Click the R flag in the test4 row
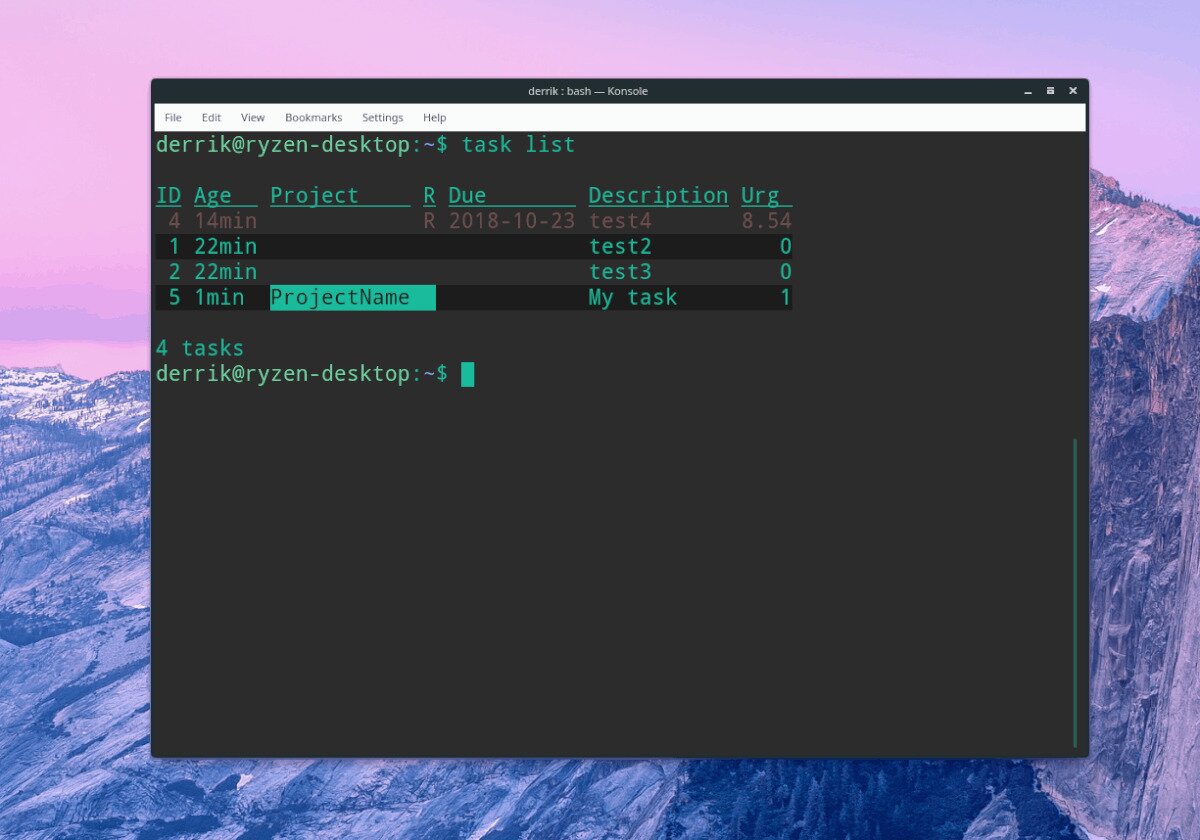The width and height of the screenshot is (1200, 840). pos(429,221)
